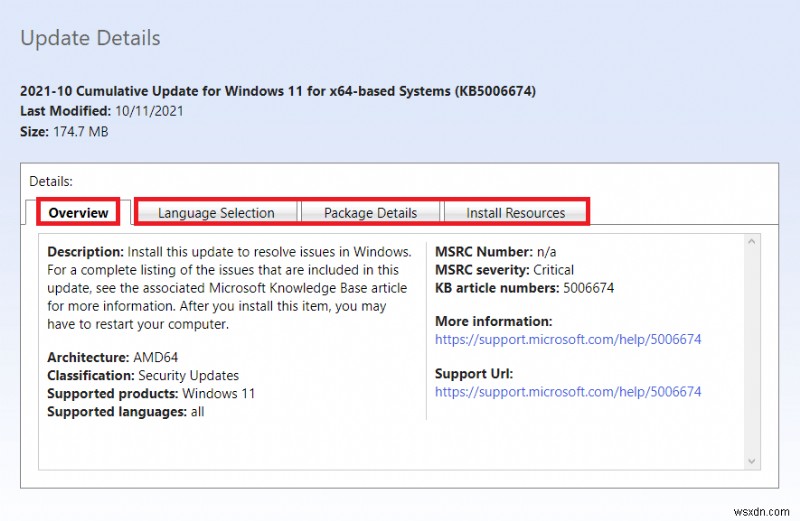The image size is (800, 521).
Task: Click the Update Details heading
Action: tap(90, 38)
